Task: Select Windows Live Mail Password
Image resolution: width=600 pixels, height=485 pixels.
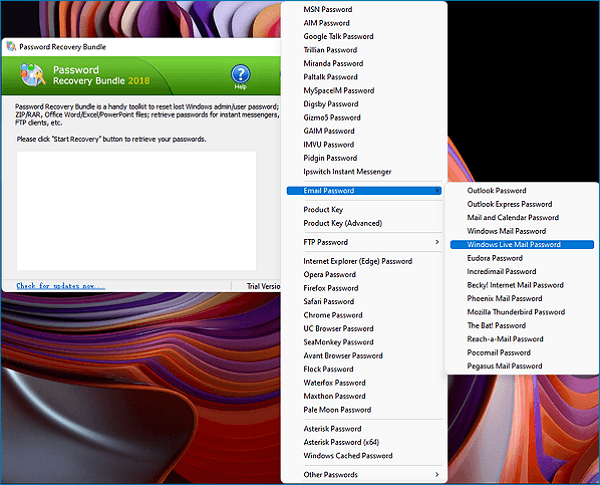Action: [522, 245]
